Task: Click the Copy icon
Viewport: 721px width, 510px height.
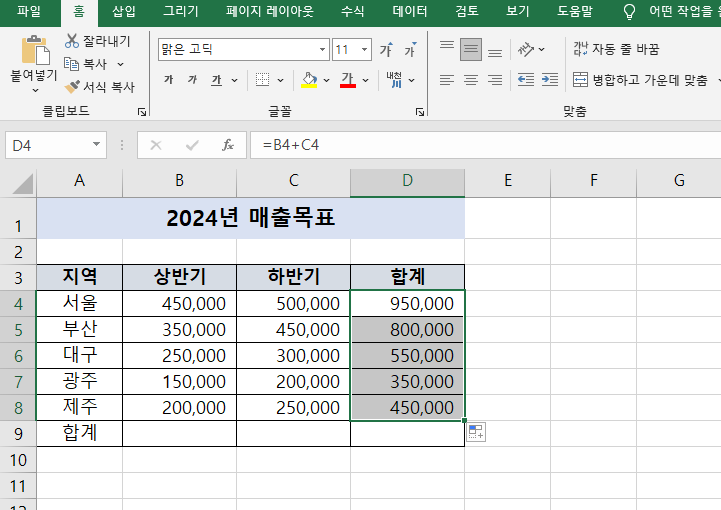Action: (71, 63)
